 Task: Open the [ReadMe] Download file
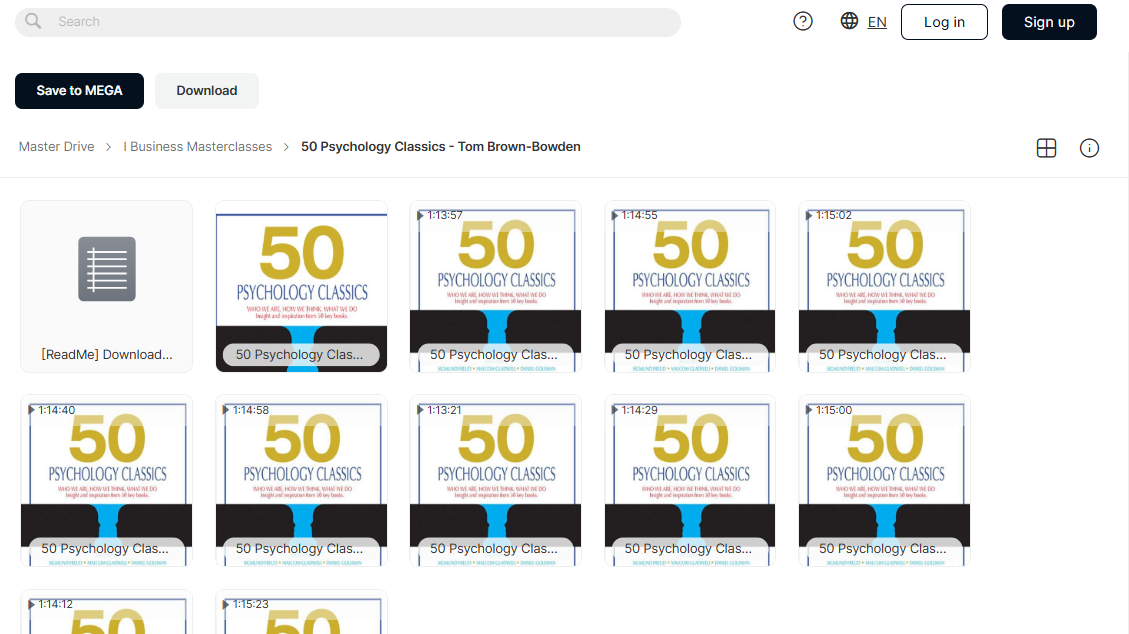[107, 286]
